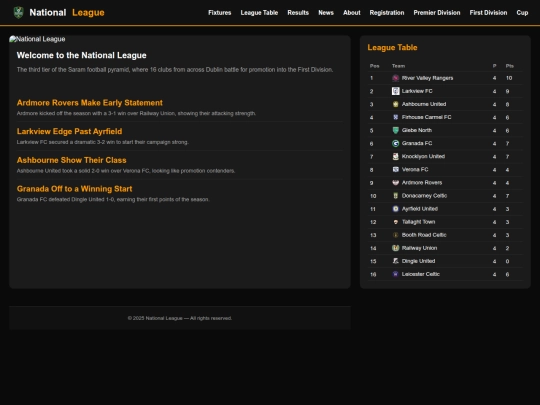Go to the Registration page

click(x=387, y=13)
